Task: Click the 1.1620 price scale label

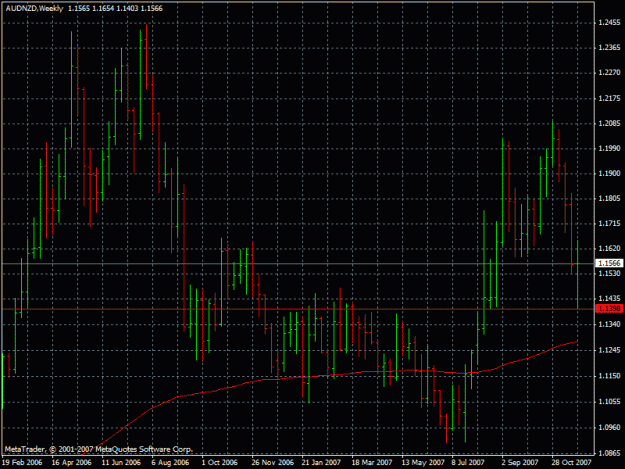Action: tap(609, 248)
